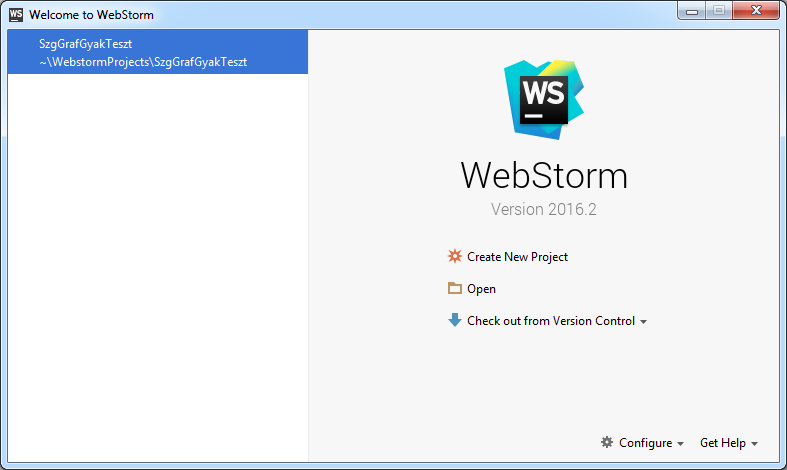Screen dimensions: 787x470
Task: Create a new project
Action: pos(517,257)
